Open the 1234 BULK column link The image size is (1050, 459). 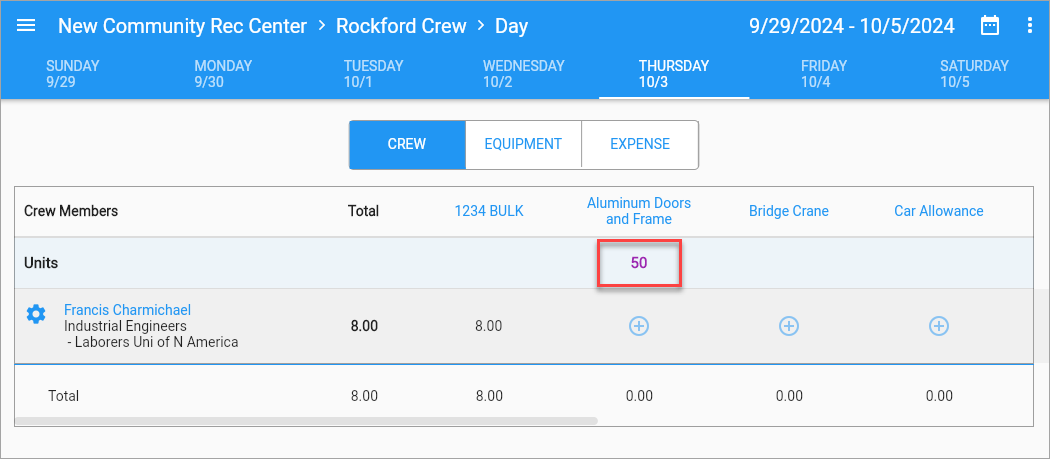(489, 212)
